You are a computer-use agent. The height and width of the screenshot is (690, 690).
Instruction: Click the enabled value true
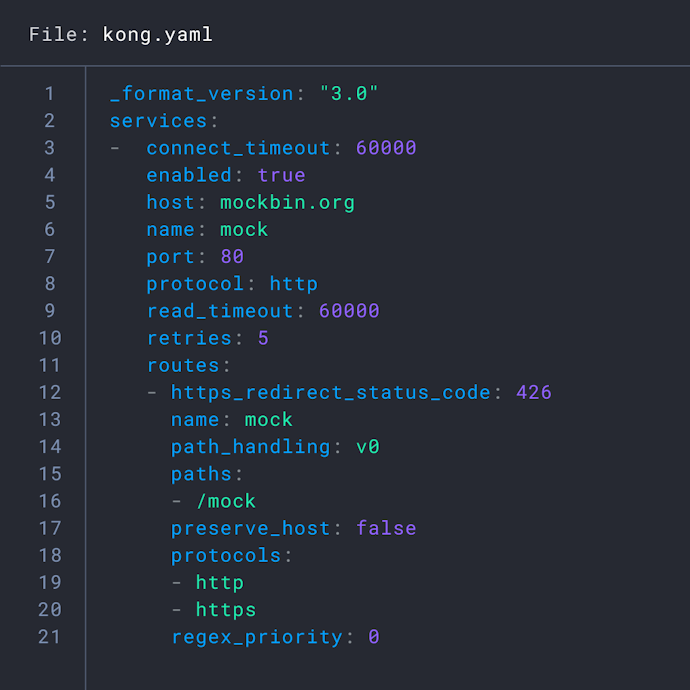point(281,175)
